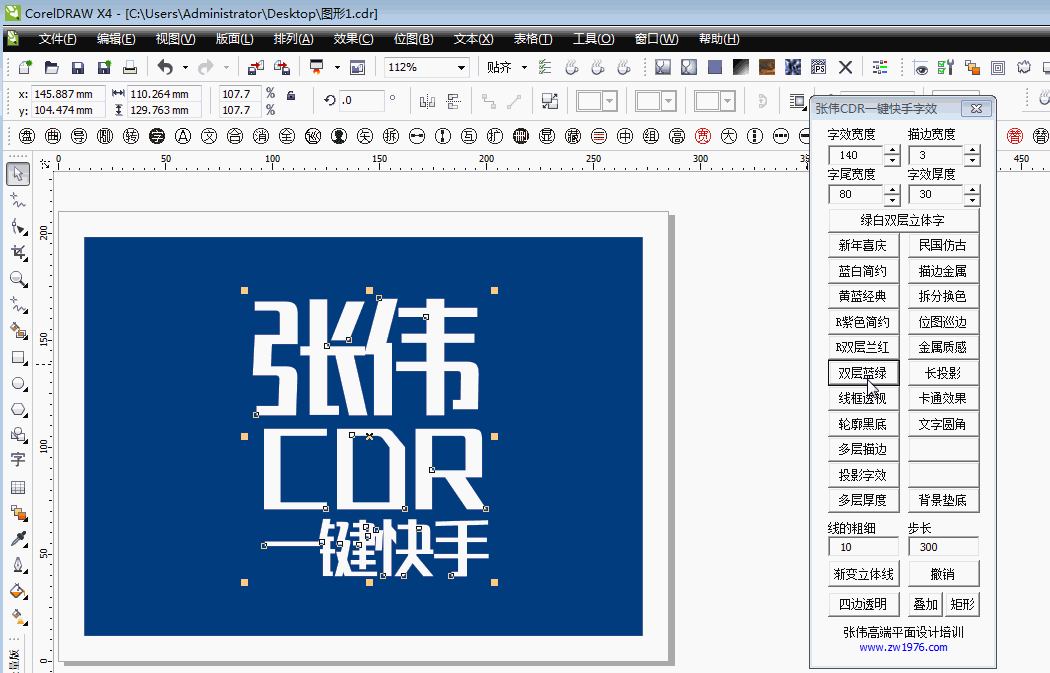Select the Fill bucket tool
Viewport: 1050px width, 673px height.
[18, 591]
